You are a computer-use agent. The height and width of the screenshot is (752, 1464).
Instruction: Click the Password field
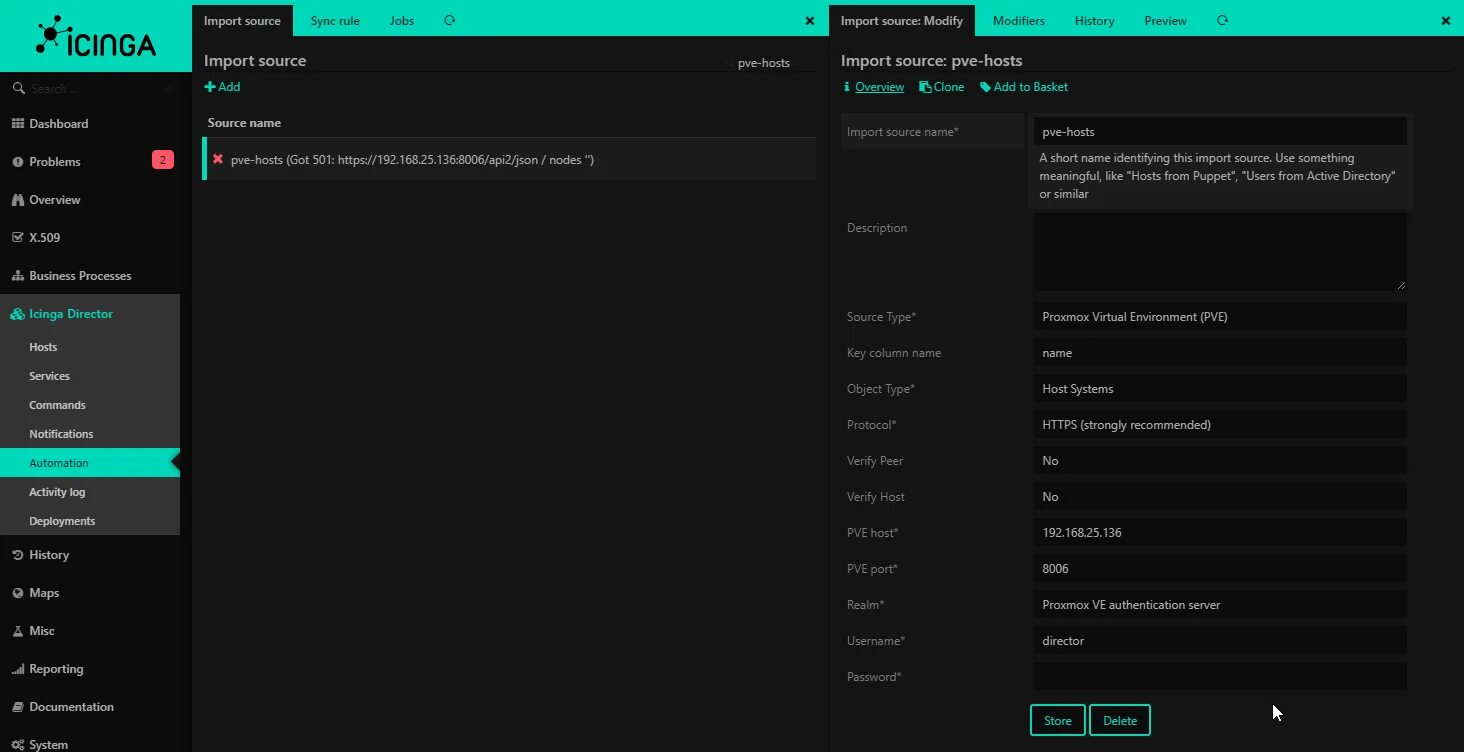point(1220,677)
